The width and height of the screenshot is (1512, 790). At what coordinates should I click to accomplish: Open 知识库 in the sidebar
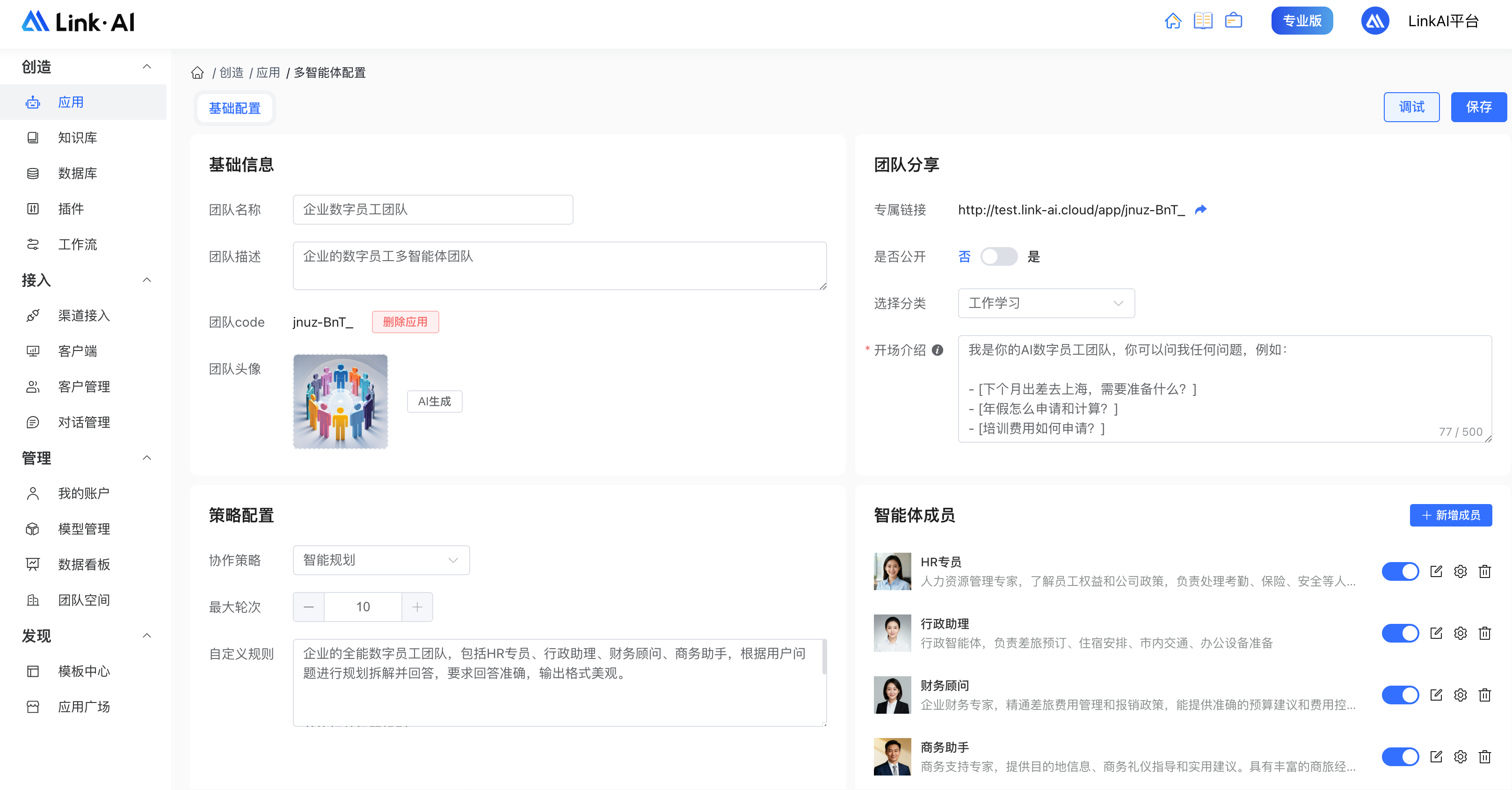point(78,138)
